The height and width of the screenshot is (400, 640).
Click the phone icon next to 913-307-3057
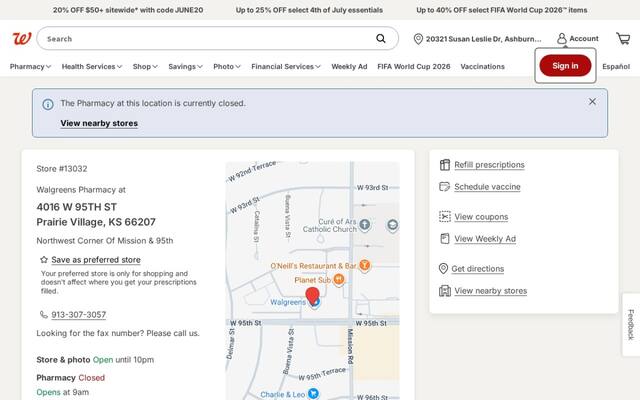[44, 315]
